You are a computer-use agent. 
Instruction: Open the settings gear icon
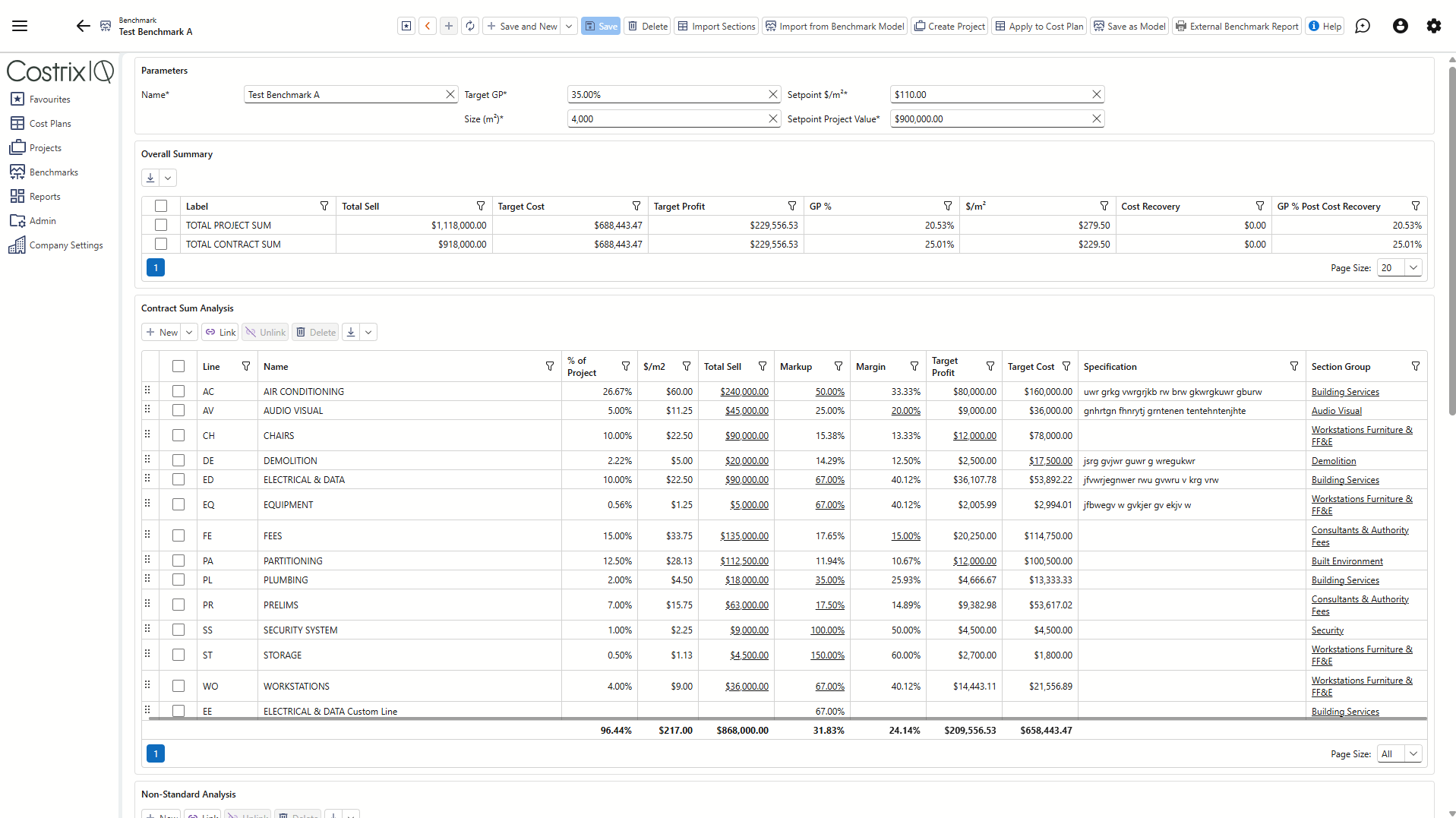(x=1434, y=26)
